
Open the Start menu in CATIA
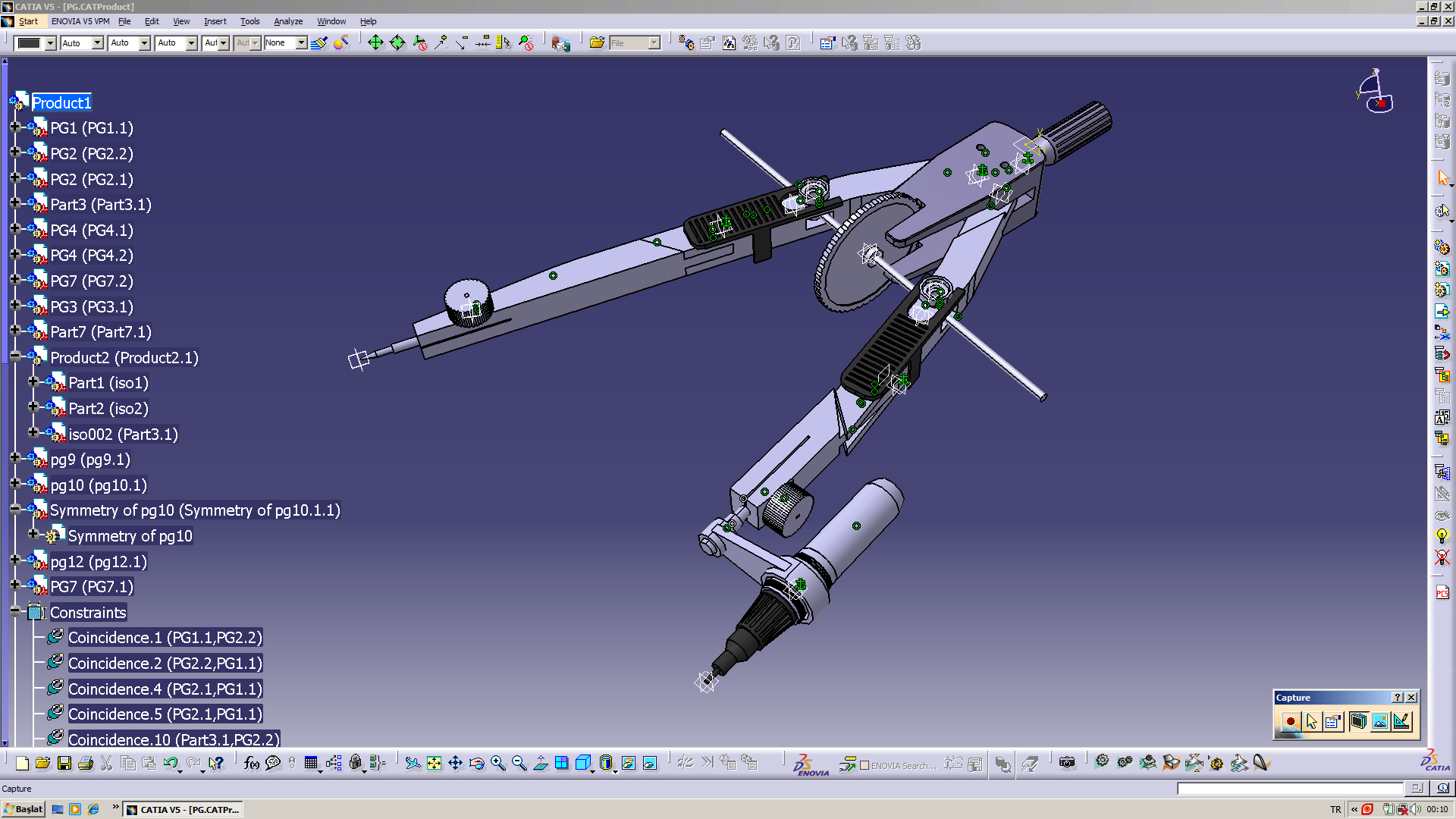pos(28,21)
